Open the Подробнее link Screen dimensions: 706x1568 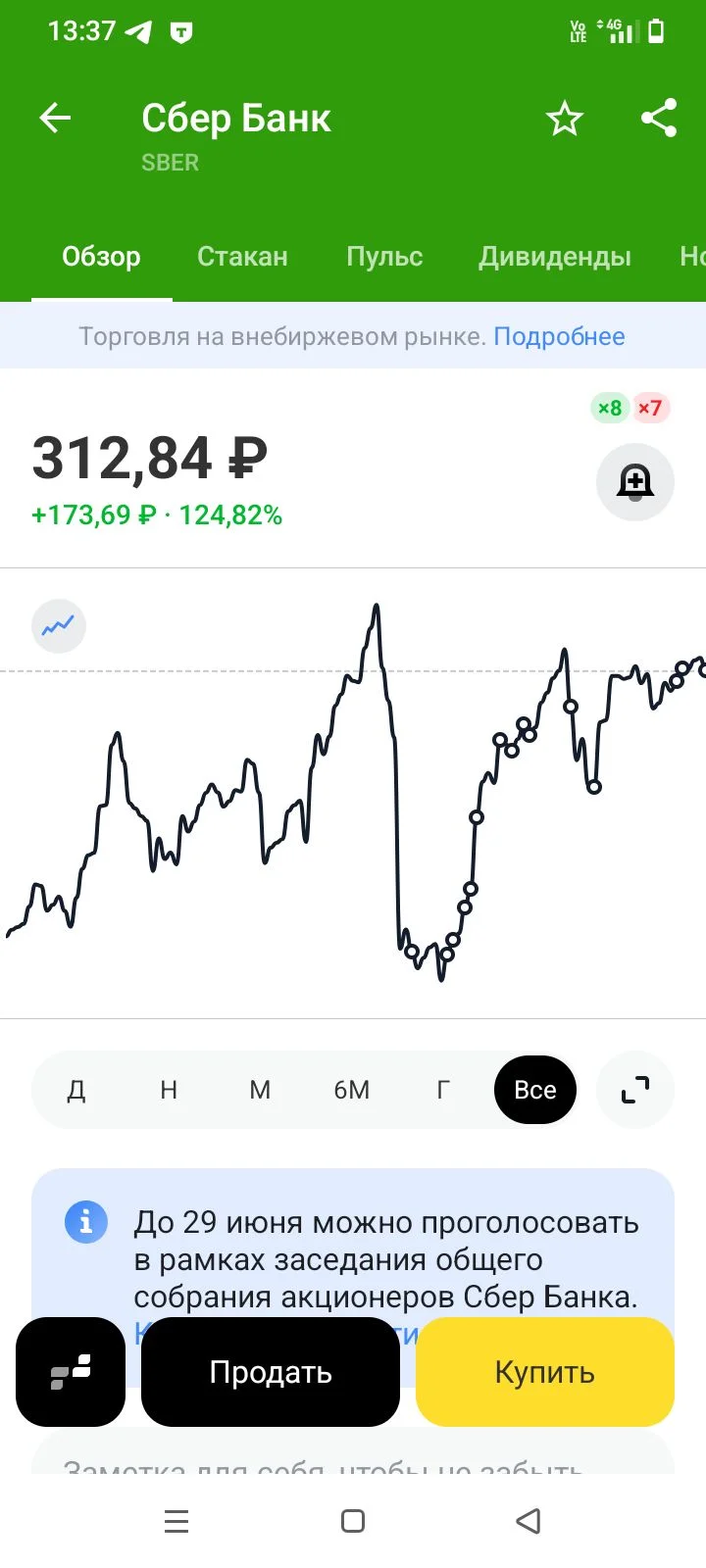click(x=559, y=336)
